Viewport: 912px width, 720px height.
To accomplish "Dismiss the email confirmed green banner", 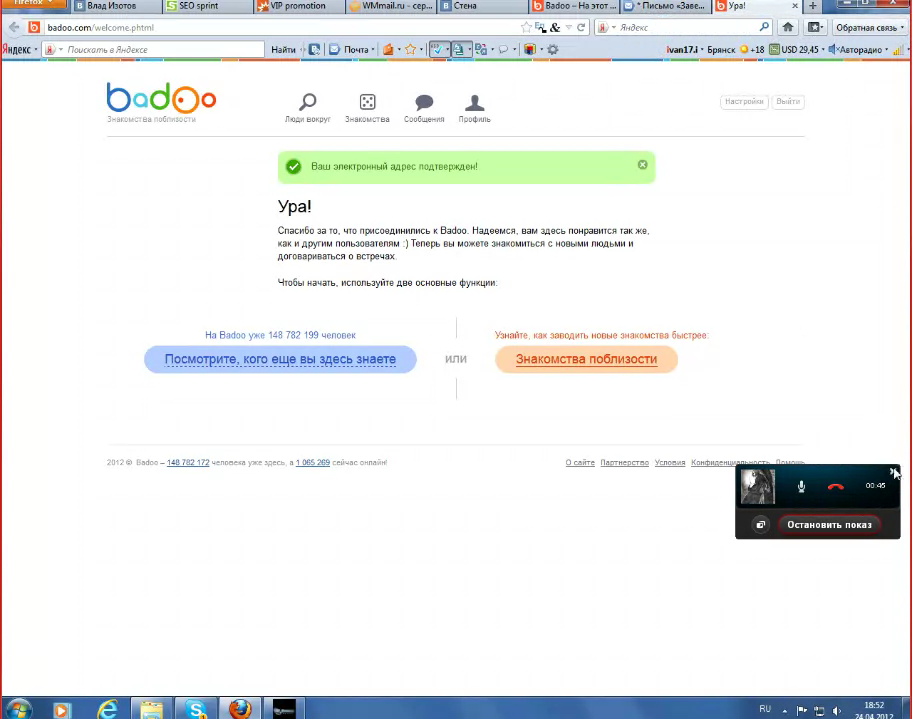I will pos(642,165).
